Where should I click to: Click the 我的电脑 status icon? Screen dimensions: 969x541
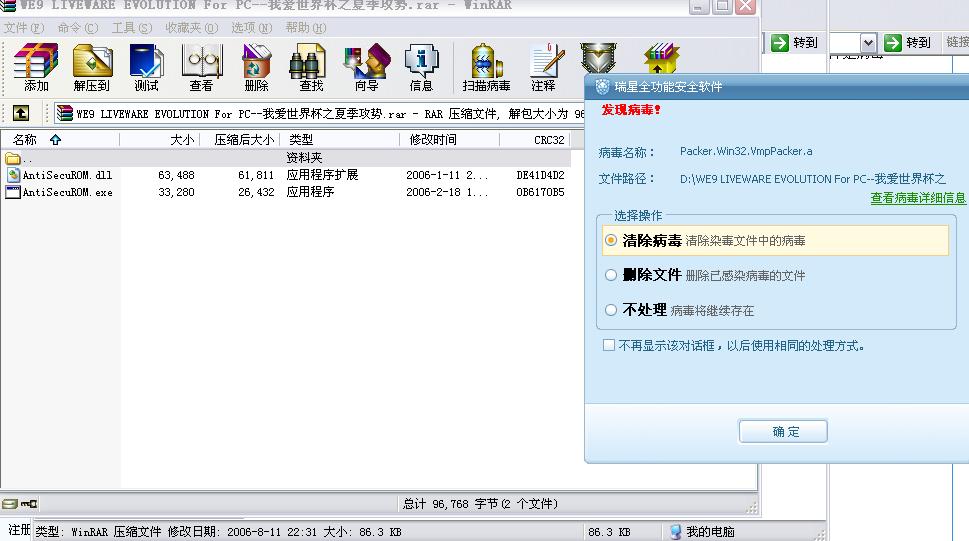[x=675, y=532]
